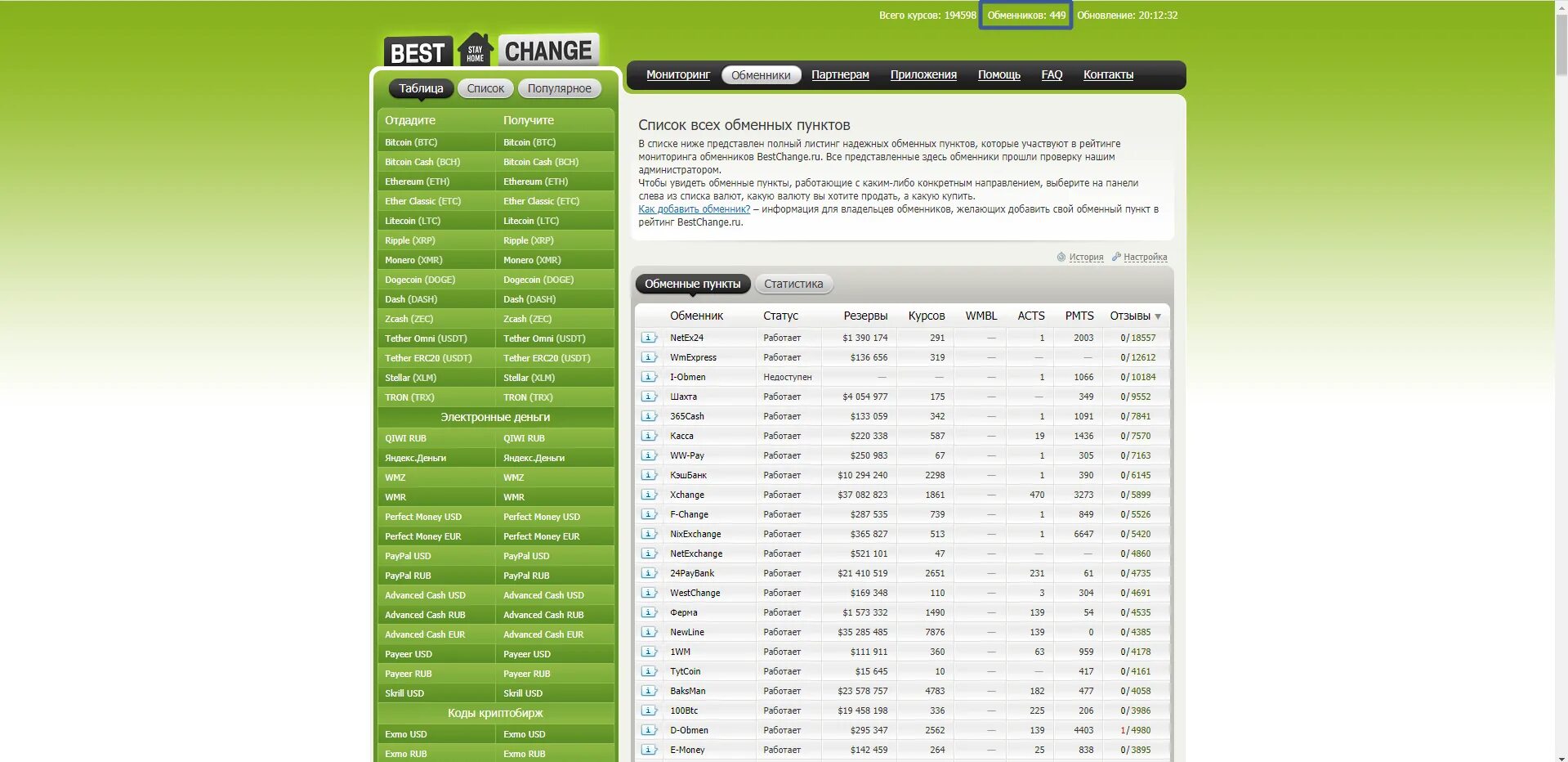
Task: Open info icon for E-Money
Action: [x=649, y=750]
